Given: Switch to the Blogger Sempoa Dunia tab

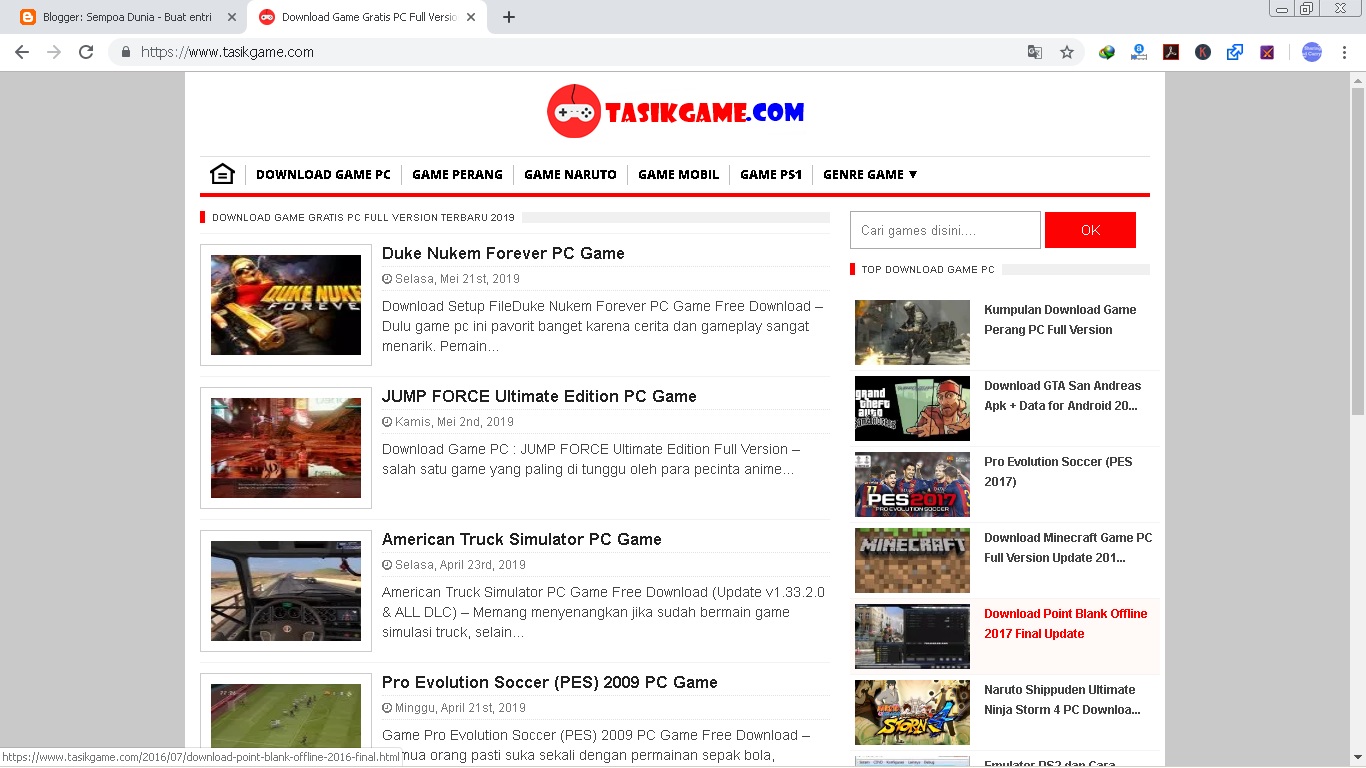Looking at the screenshot, I should pyautogui.click(x=129, y=17).
